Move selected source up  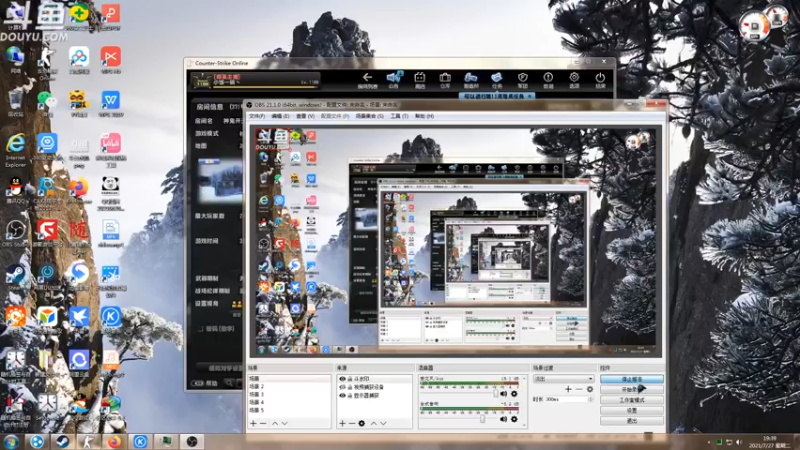373,423
